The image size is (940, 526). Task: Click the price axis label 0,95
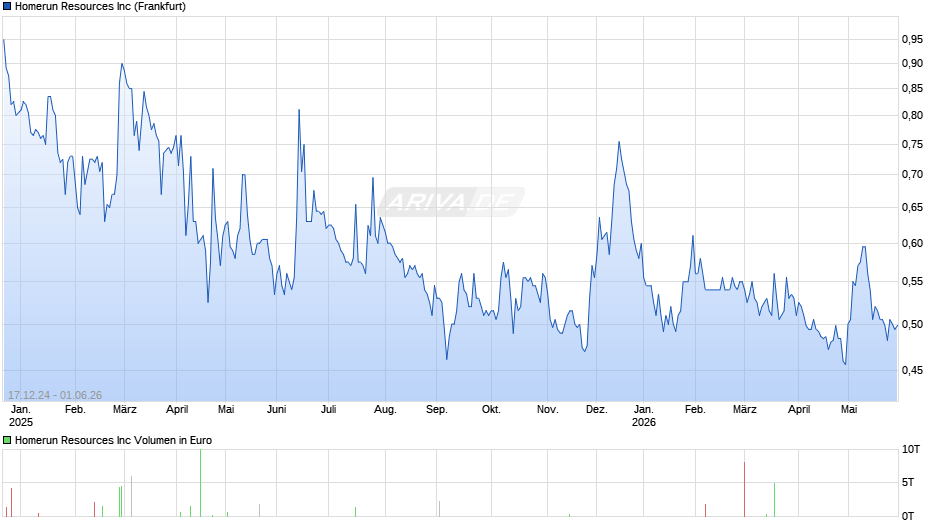[x=912, y=40]
